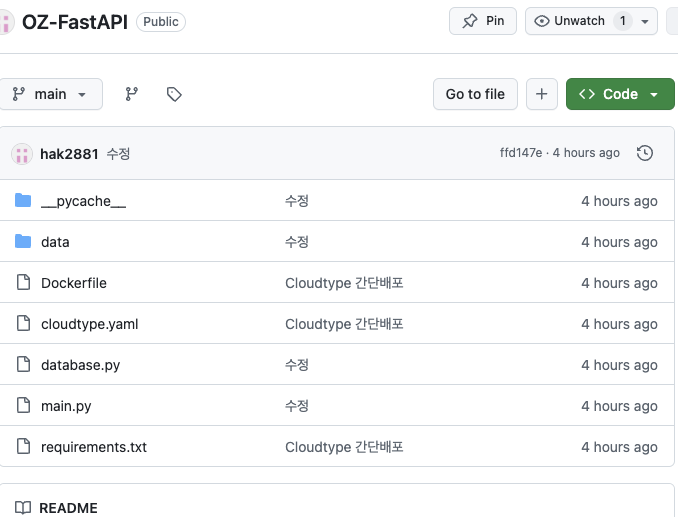678x517 pixels.
Task: Open the latest commit message 수정
Action: pyautogui.click(x=118, y=153)
